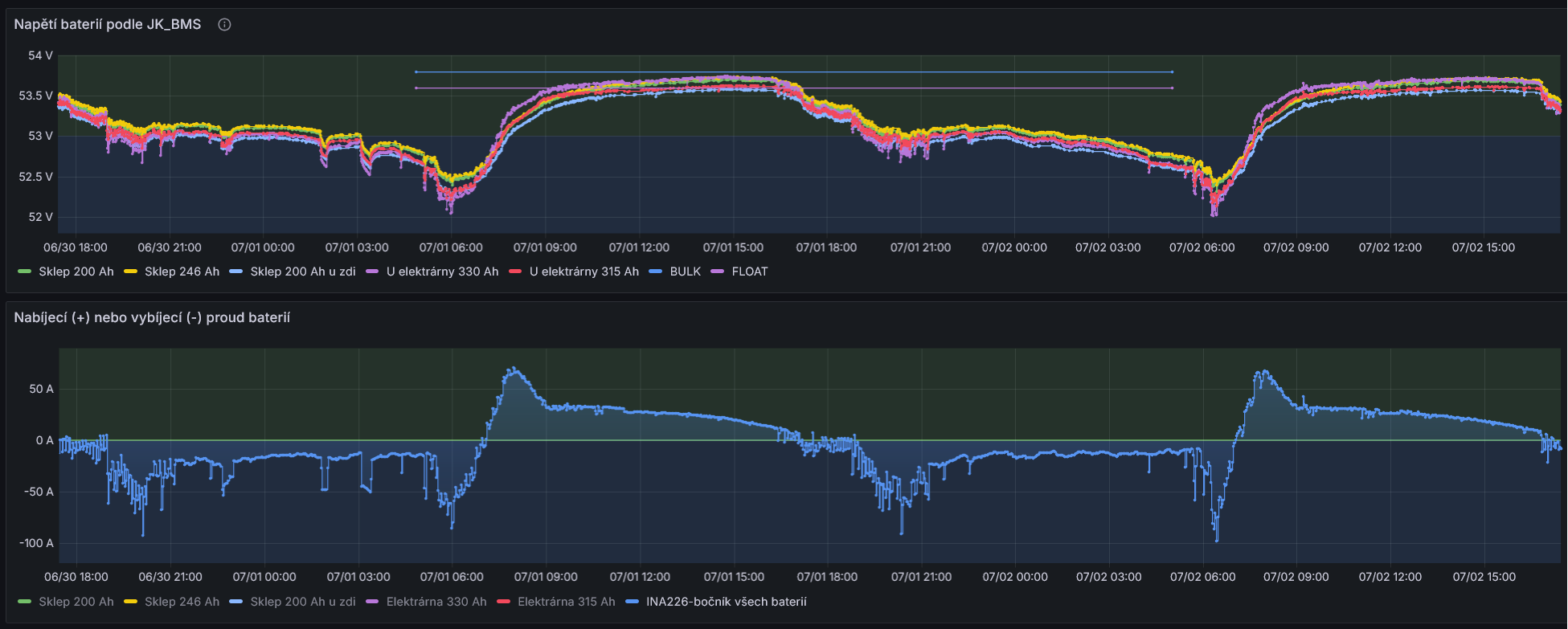Click the 52 V axis label
This screenshot has width=1568, height=629.
40,217
